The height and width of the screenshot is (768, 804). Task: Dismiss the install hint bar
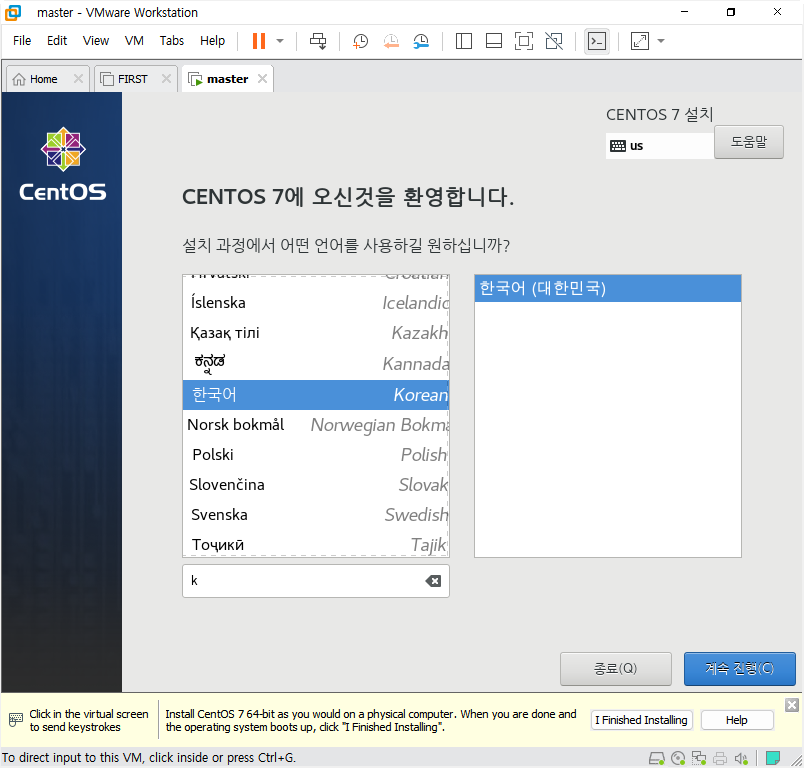tap(792, 705)
